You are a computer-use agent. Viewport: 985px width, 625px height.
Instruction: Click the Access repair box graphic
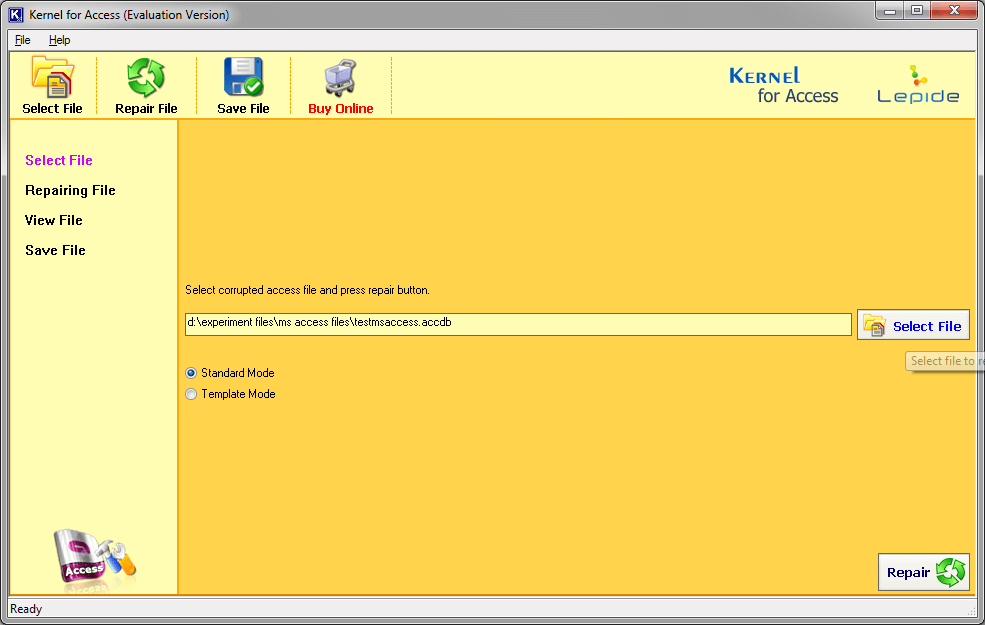(x=95, y=561)
